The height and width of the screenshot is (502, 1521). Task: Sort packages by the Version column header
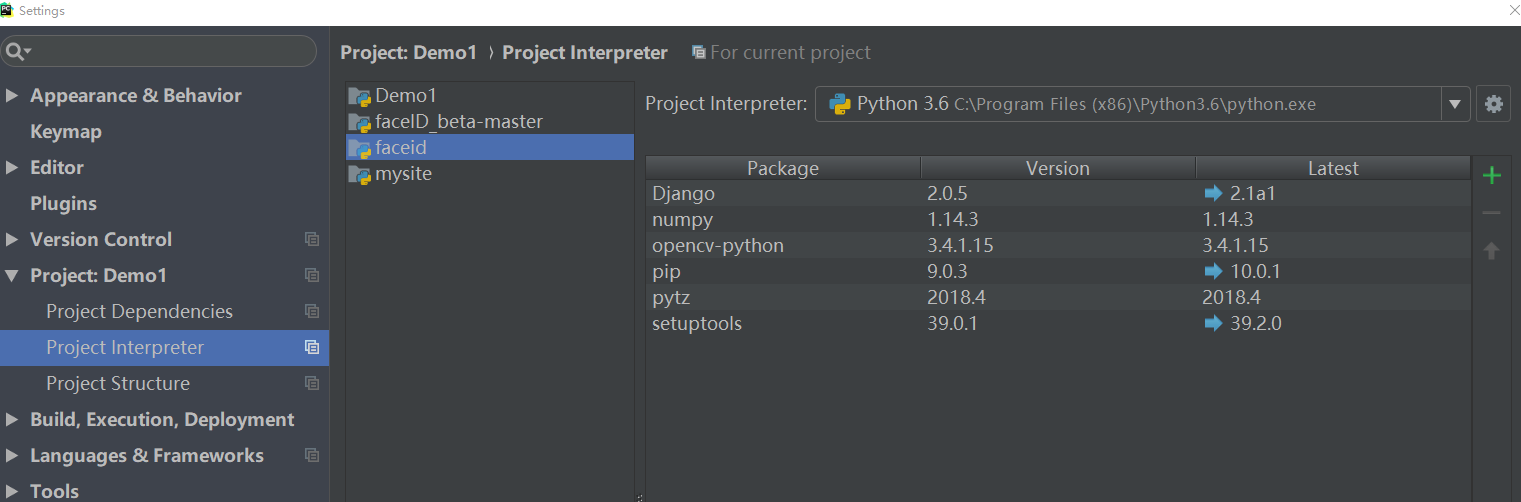pyautogui.click(x=1058, y=168)
